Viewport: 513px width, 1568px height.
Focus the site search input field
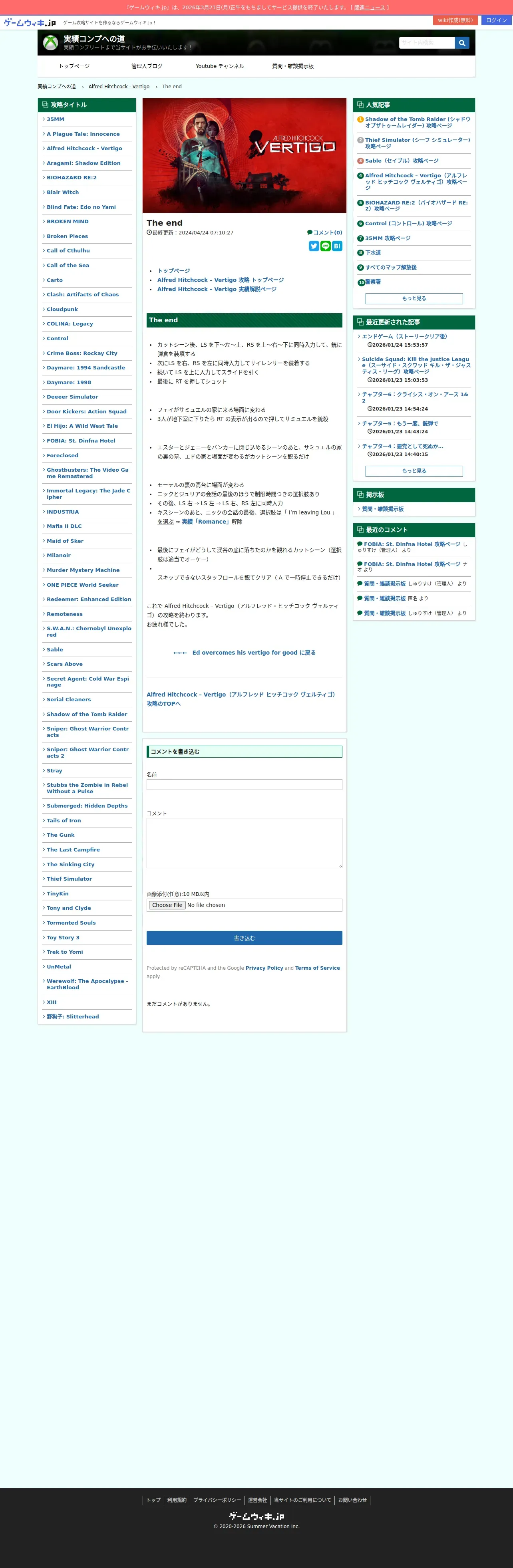(427, 43)
